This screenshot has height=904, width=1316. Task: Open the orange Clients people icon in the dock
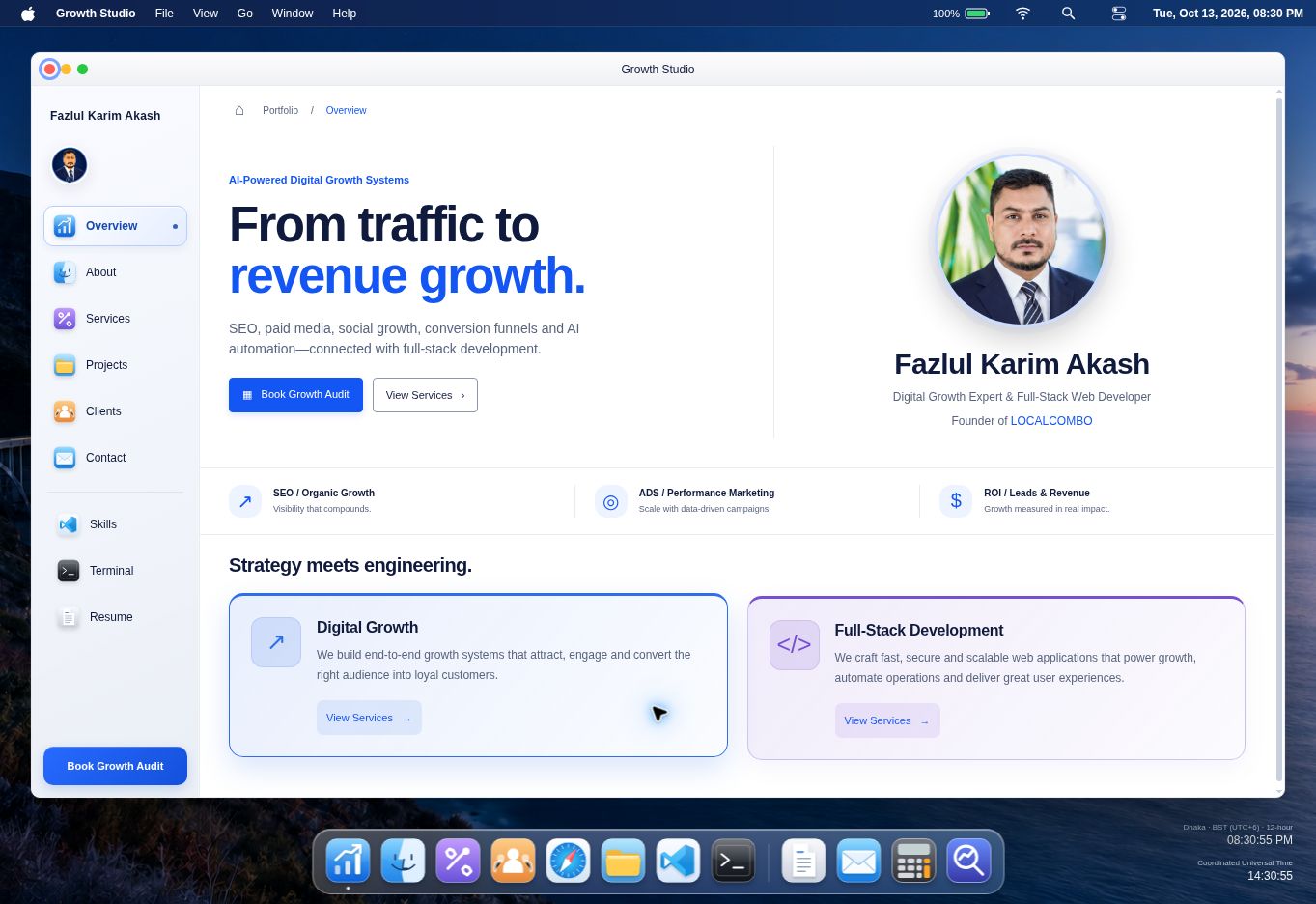(513, 860)
